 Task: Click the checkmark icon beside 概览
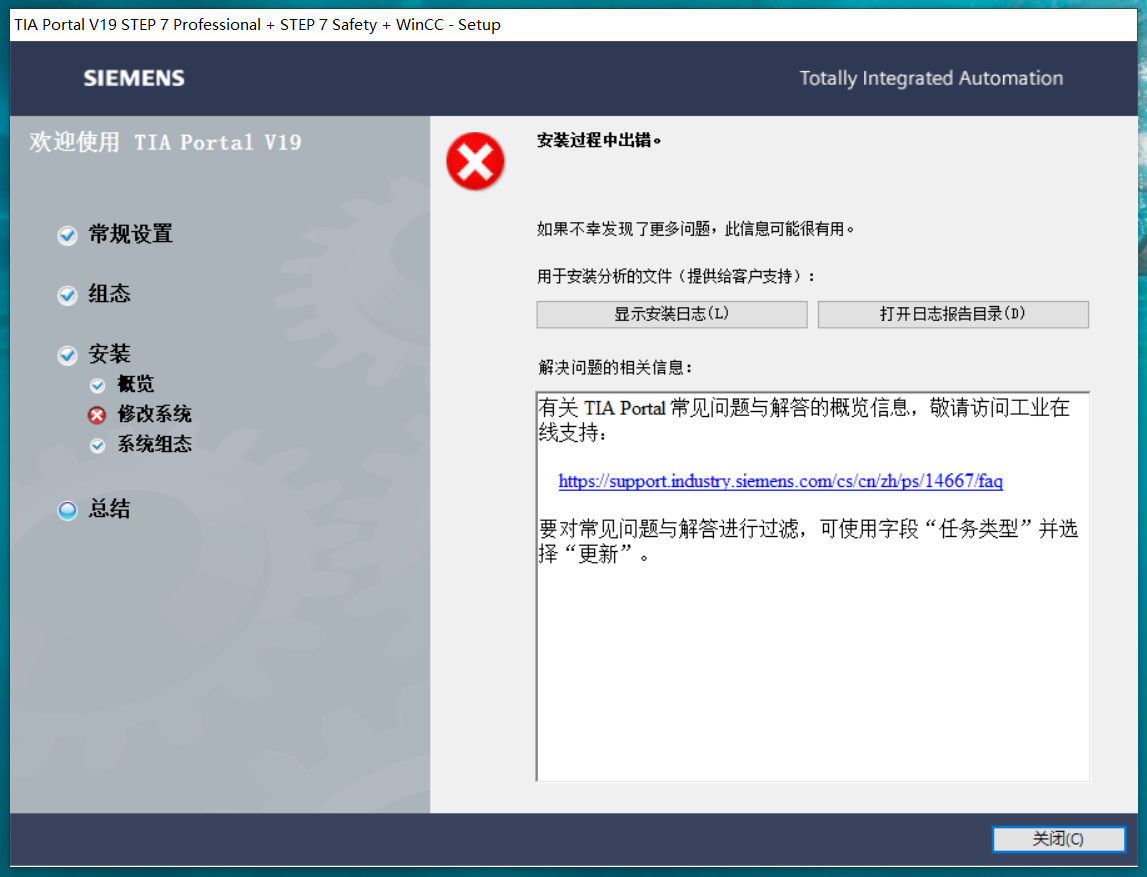[97, 385]
